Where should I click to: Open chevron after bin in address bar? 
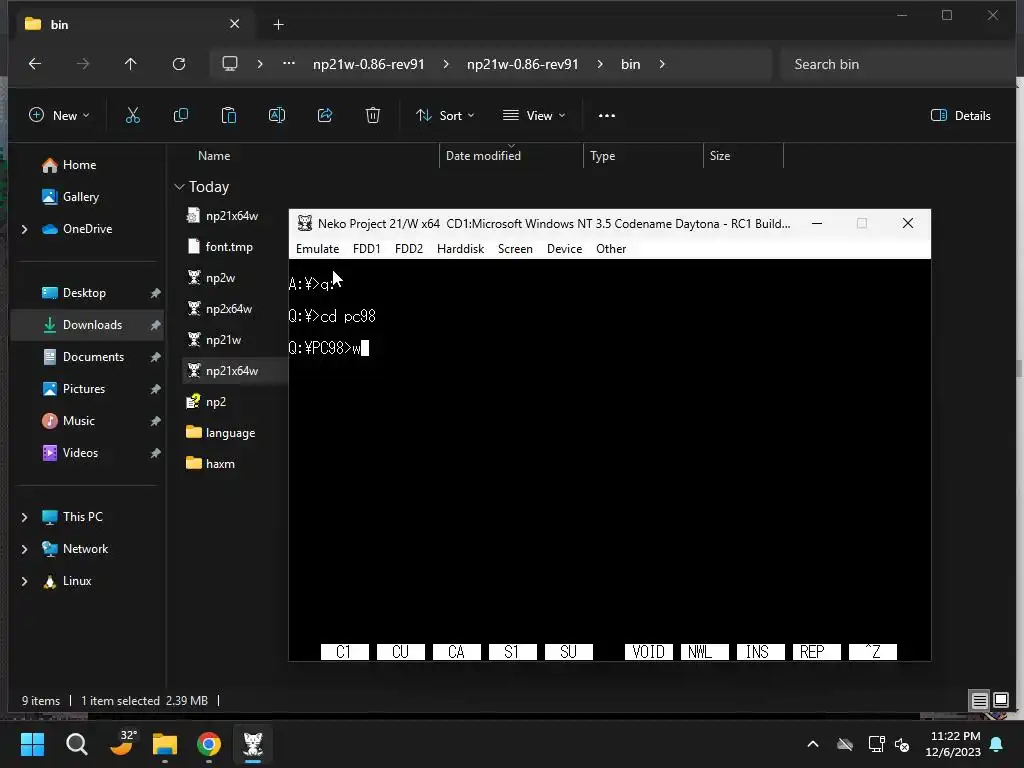click(x=662, y=64)
